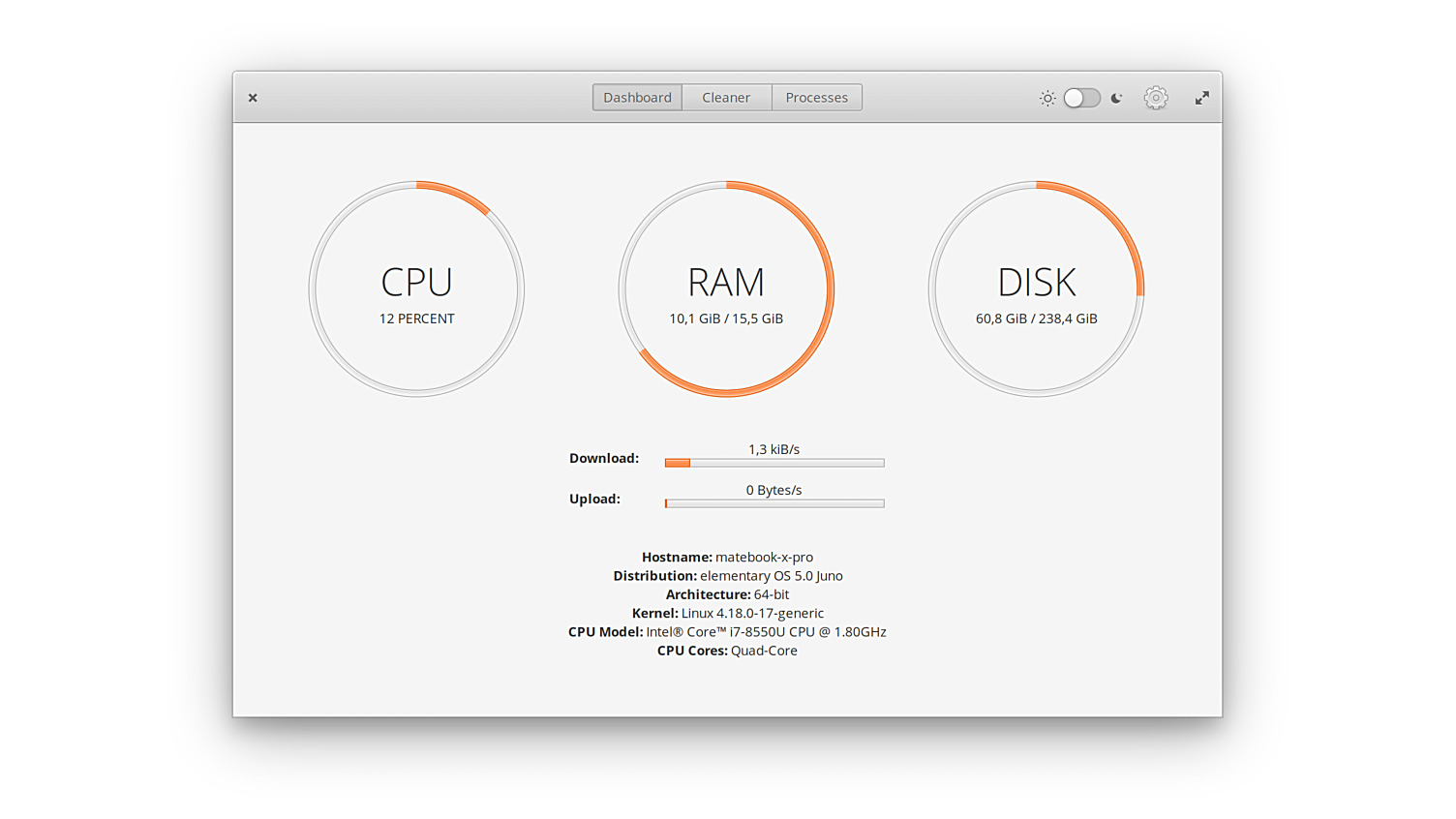The width and height of the screenshot is (1456, 819).
Task: Click the Download speed progress bar
Action: [774, 463]
